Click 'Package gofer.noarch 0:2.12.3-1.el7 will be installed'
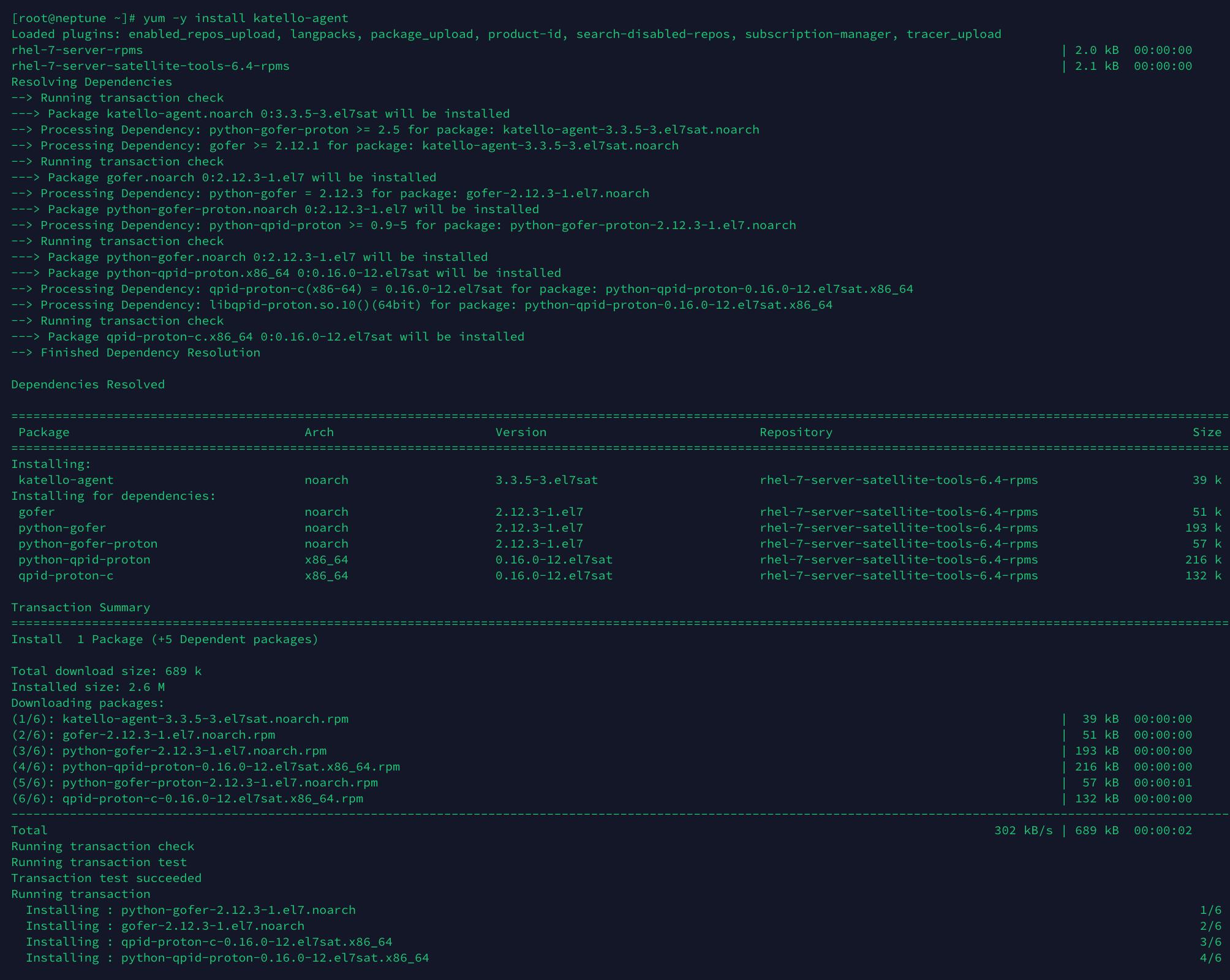The image size is (1230, 980). click(x=224, y=178)
